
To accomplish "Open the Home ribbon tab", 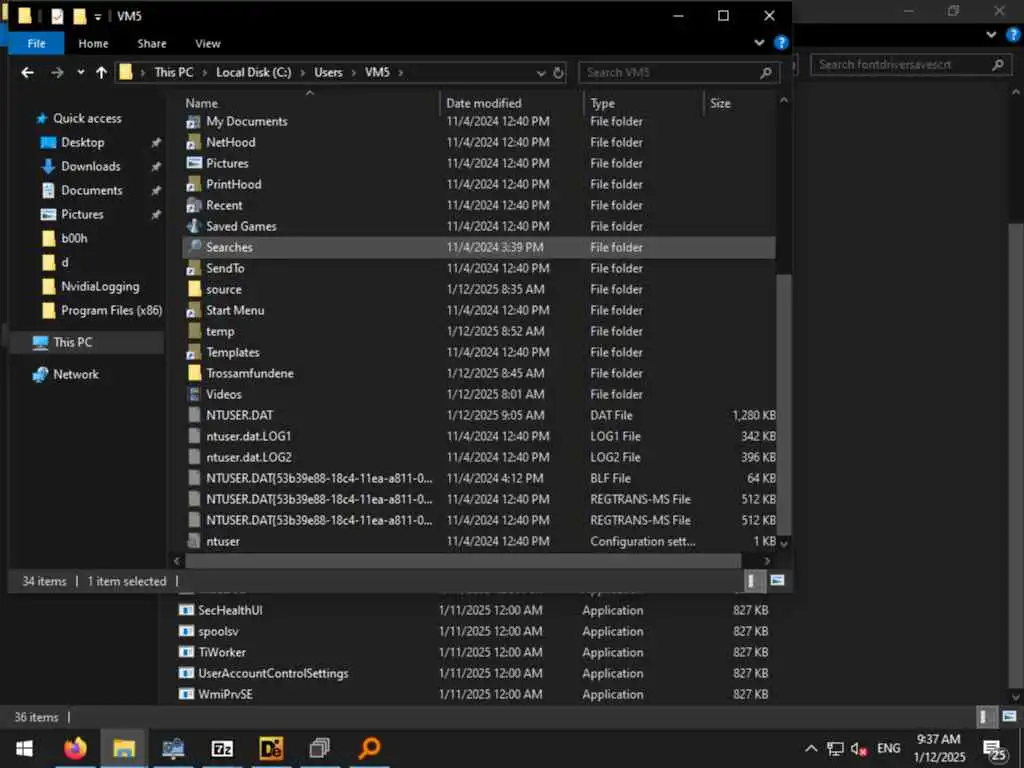I will point(93,44).
